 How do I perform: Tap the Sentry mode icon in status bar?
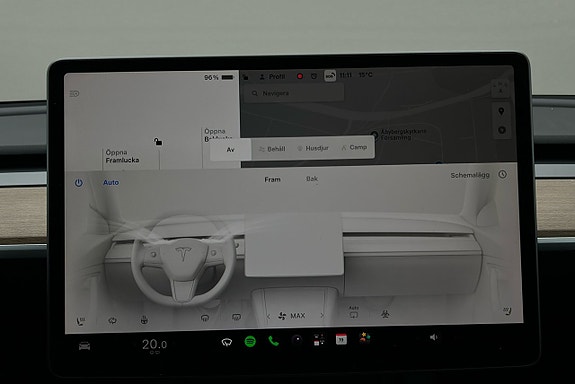pyautogui.click(x=314, y=76)
